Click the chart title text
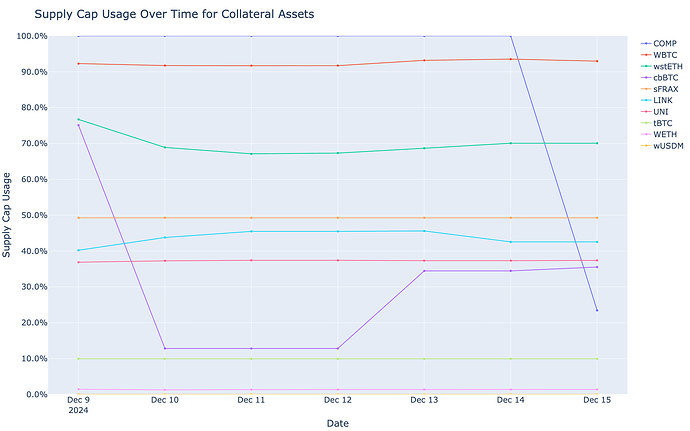The height and width of the screenshot is (431, 690). 176,14
